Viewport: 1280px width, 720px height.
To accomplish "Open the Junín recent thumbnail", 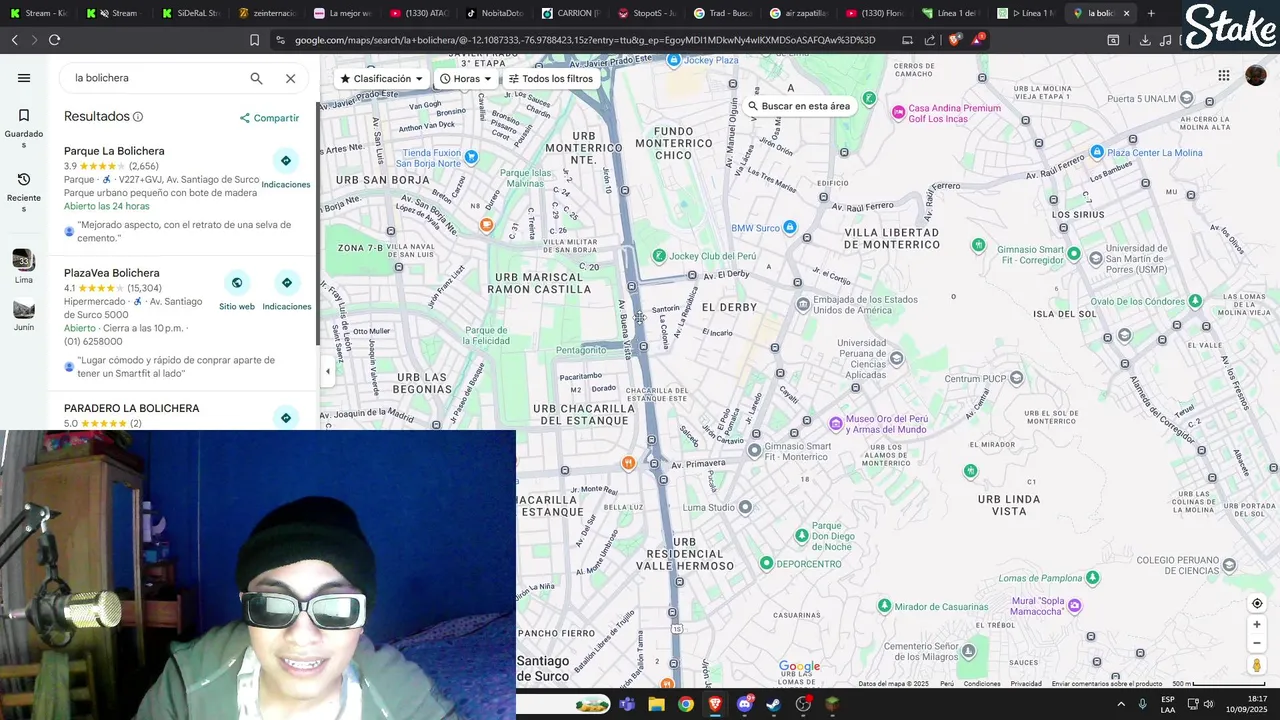I will (24, 315).
